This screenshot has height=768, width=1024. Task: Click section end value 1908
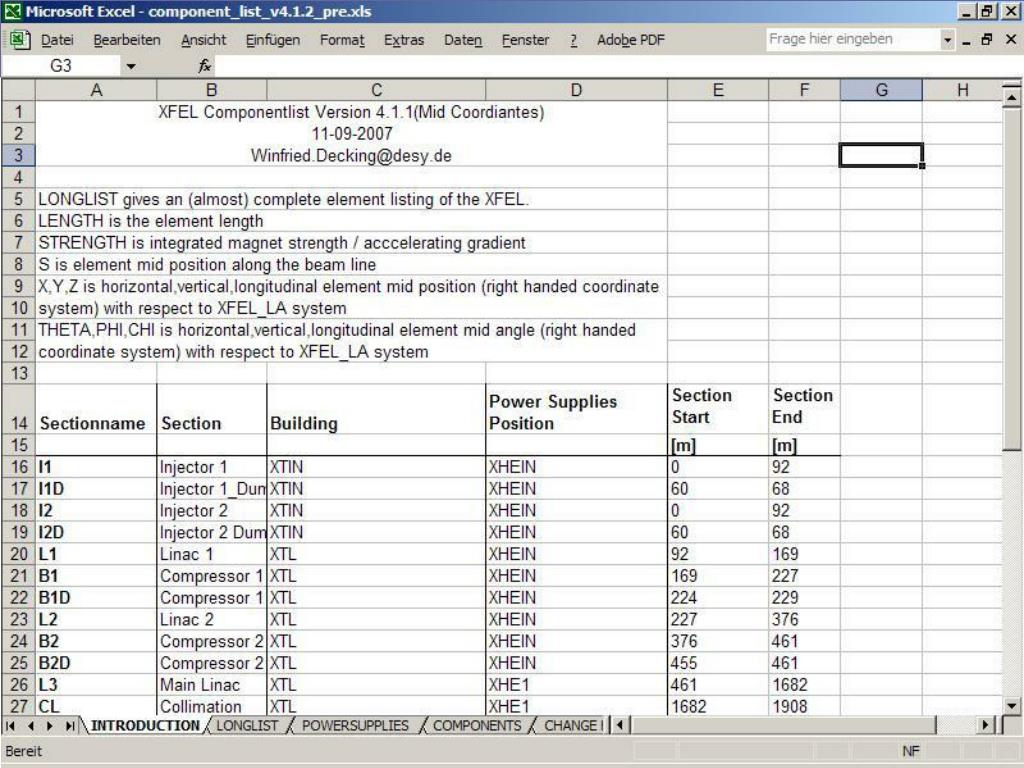click(804, 706)
